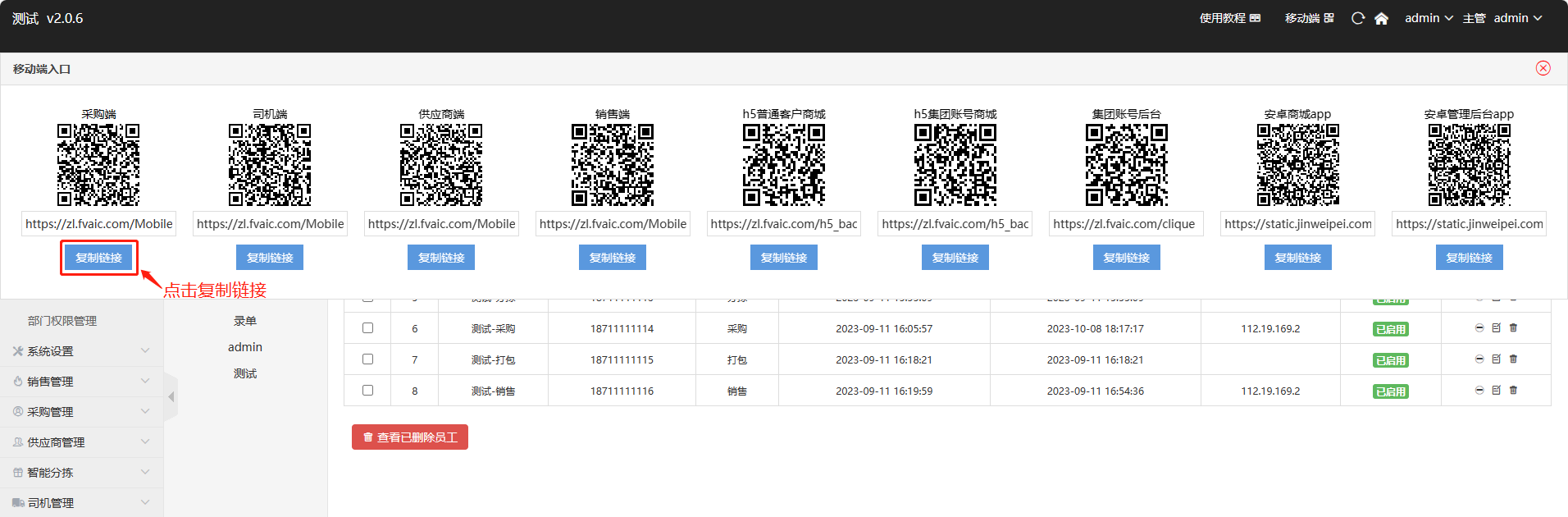The width and height of the screenshot is (1568, 517).
Task: Close the 移动端入口 panel
Action: (1543, 68)
